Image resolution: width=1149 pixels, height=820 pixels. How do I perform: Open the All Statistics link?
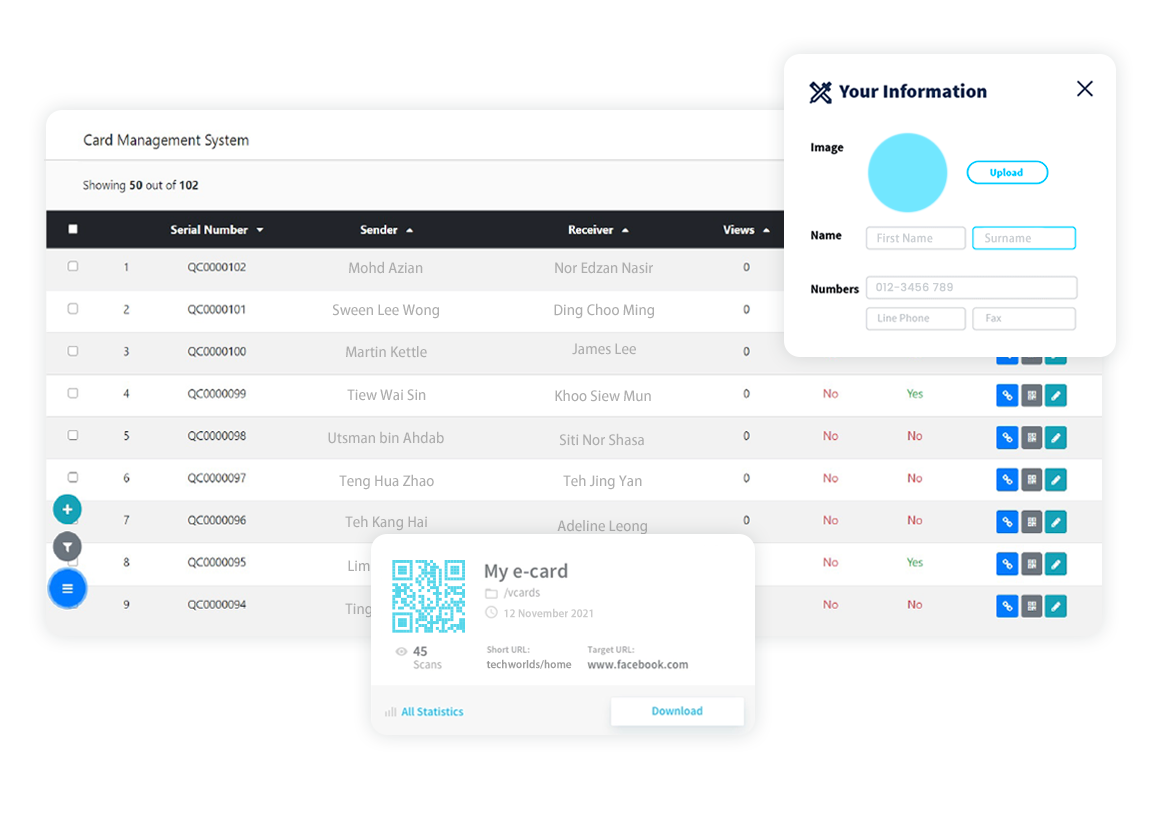[431, 712]
